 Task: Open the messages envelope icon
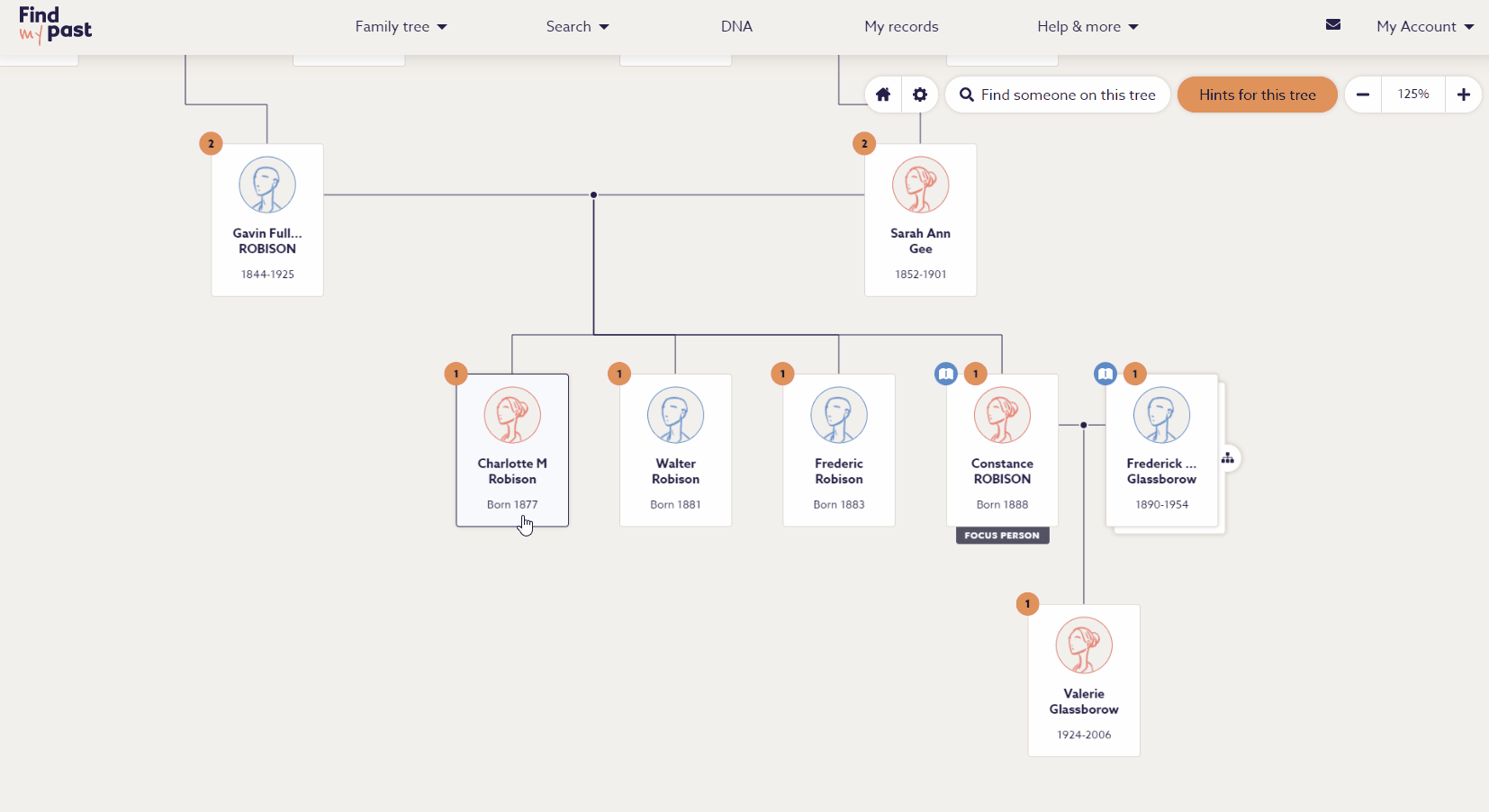(1333, 25)
